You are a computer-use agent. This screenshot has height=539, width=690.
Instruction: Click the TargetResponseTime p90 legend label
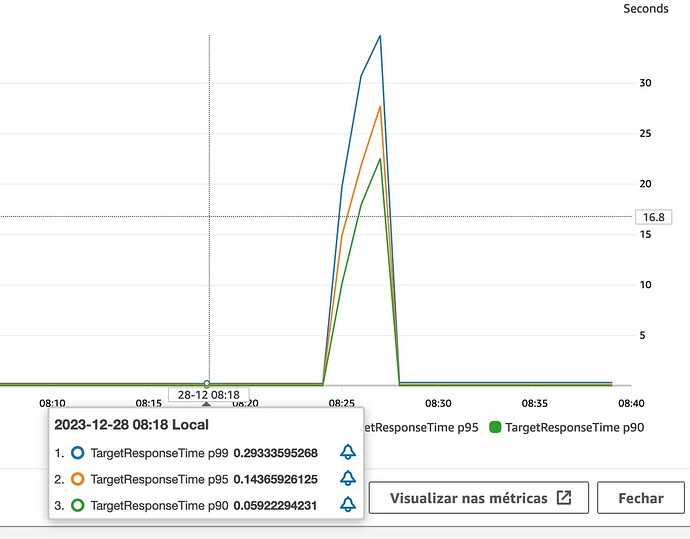(x=574, y=428)
